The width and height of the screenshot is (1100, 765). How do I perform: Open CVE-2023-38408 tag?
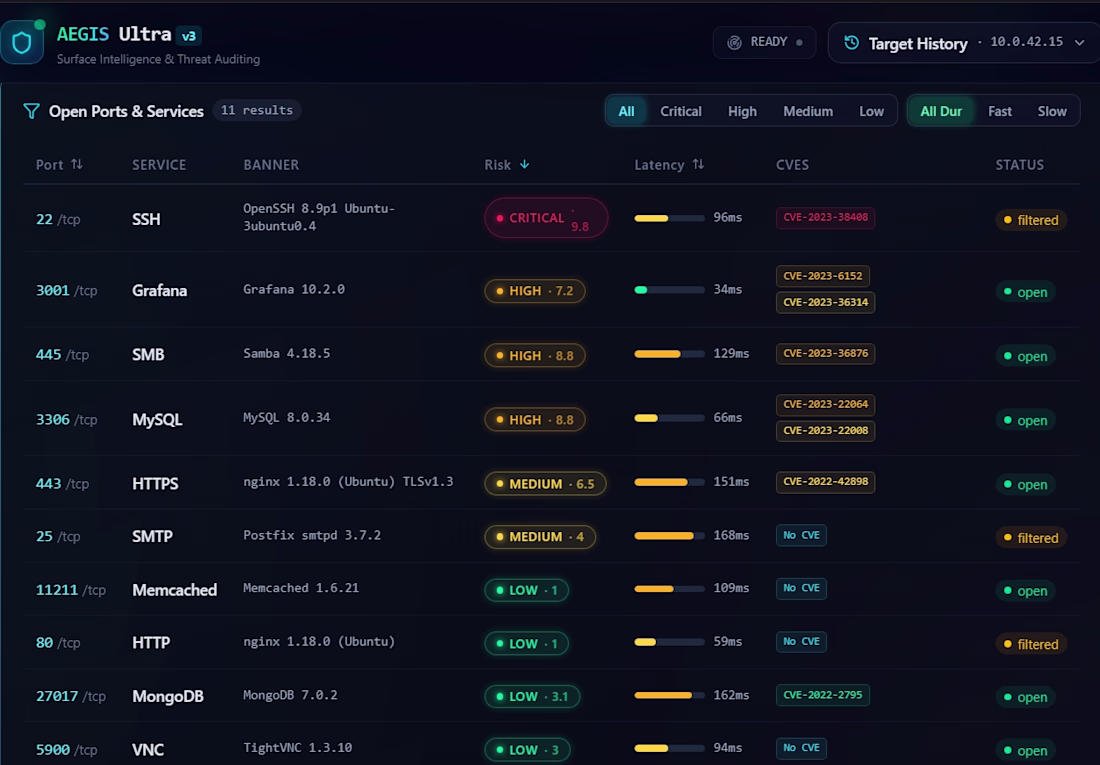[x=825, y=218]
